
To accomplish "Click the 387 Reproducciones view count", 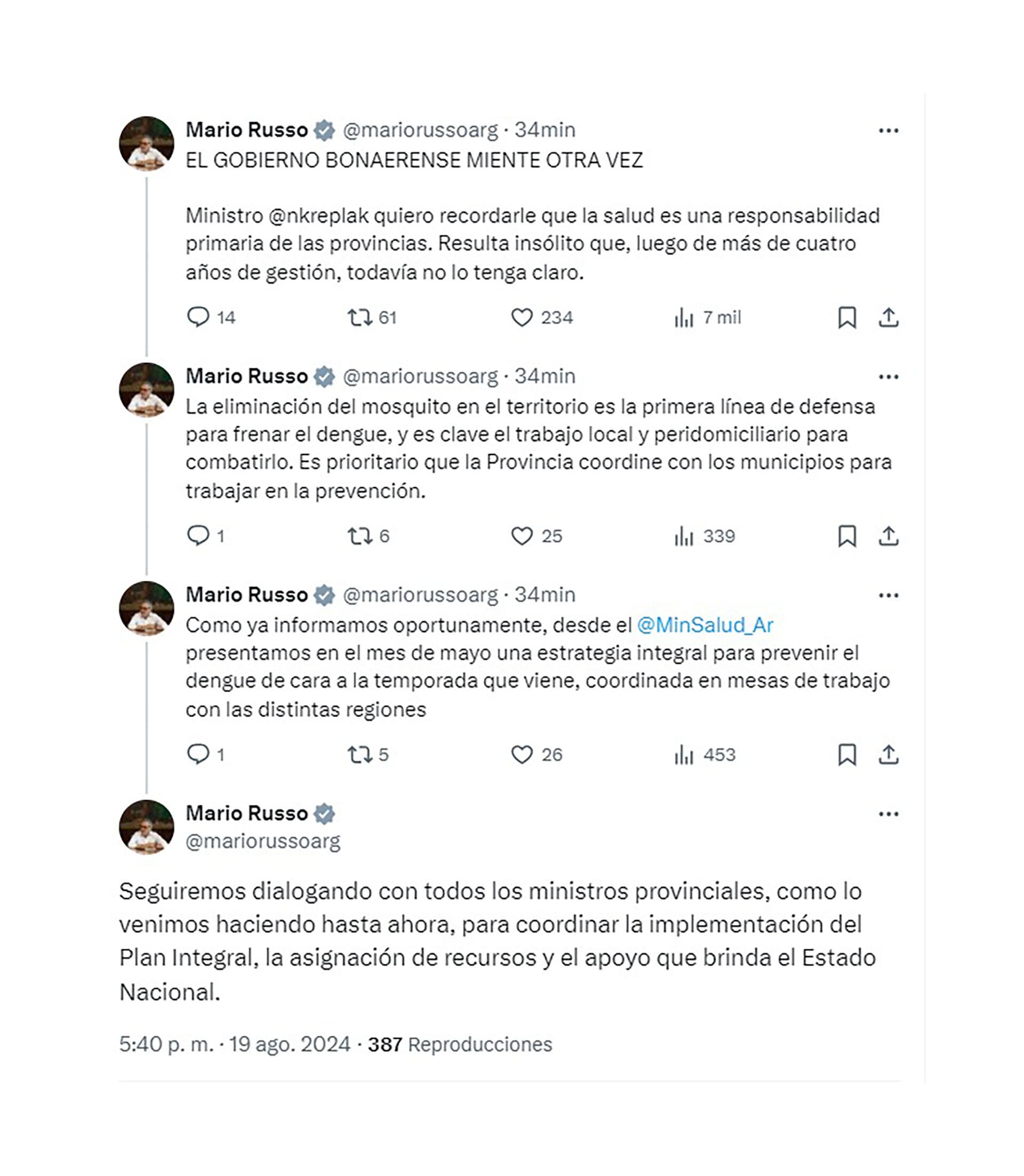I will [459, 1045].
